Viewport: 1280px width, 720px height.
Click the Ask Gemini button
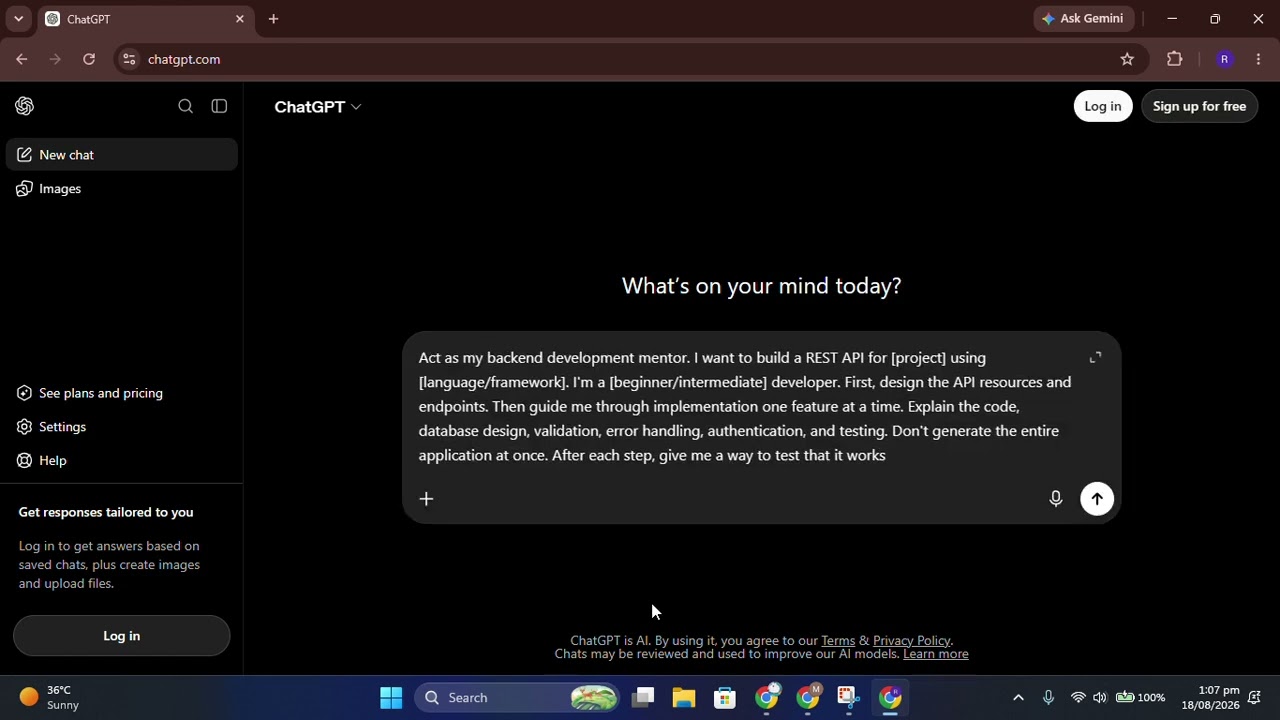[x=1082, y=19]
